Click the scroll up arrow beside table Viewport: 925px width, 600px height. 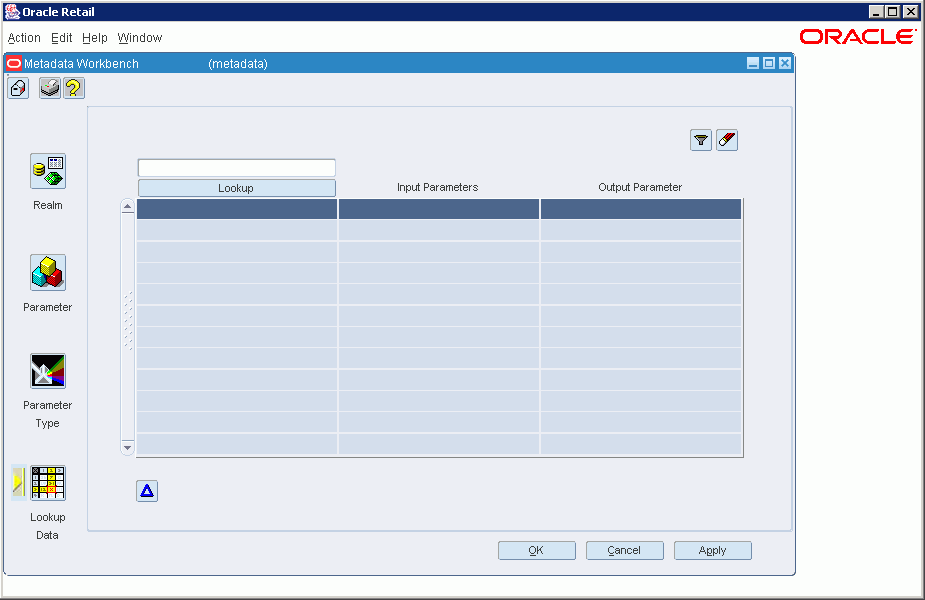[127, 206]
